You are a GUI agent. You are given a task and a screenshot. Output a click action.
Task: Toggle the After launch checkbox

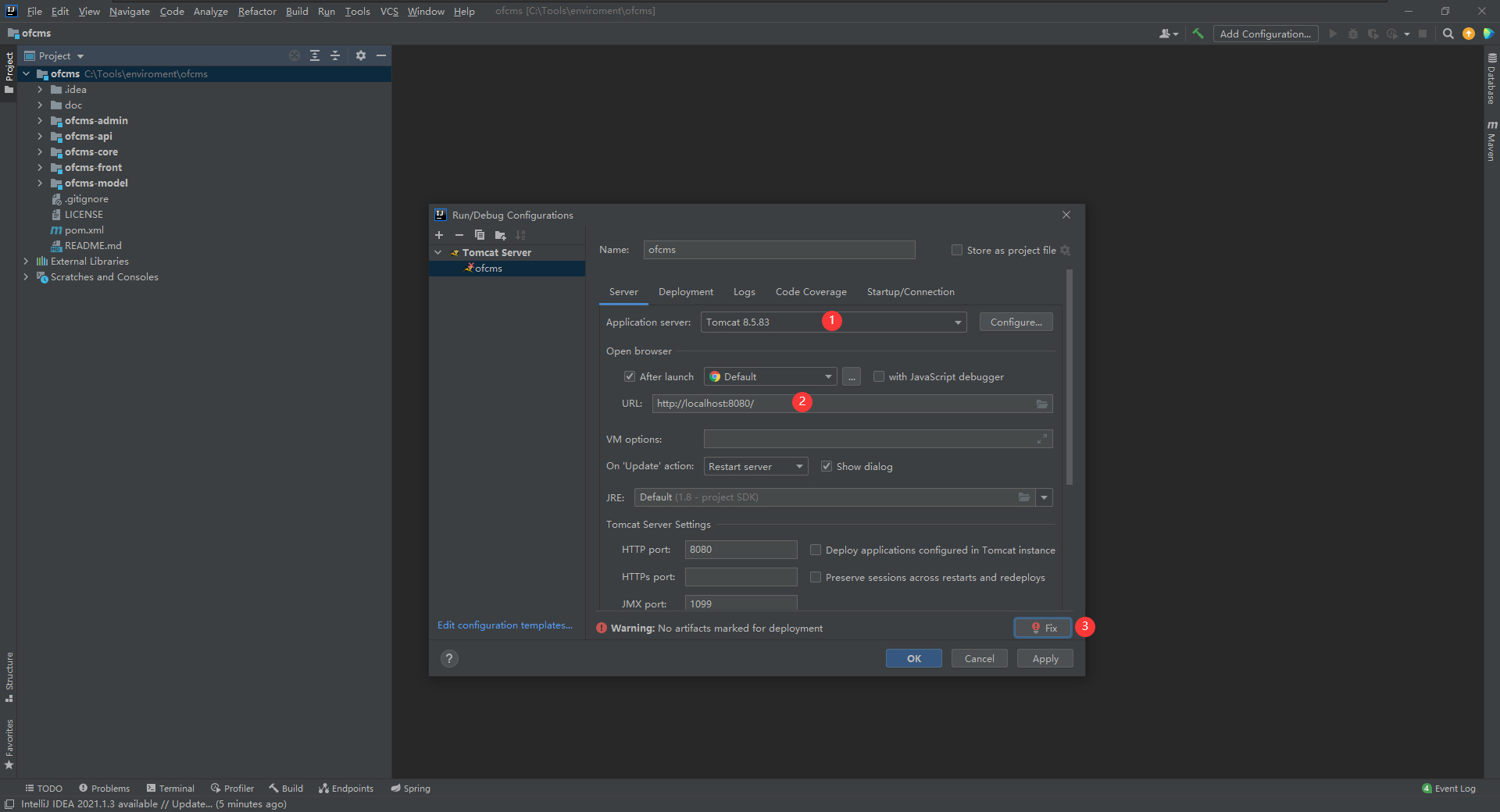(630, 376)
